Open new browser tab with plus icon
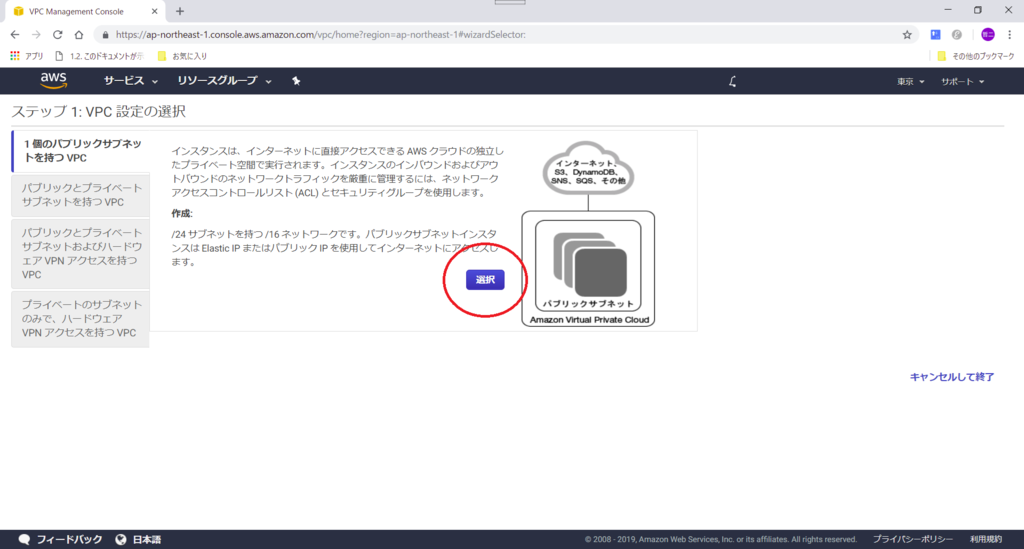Screen dimensions: 1024x549 (x=180, y=11)
